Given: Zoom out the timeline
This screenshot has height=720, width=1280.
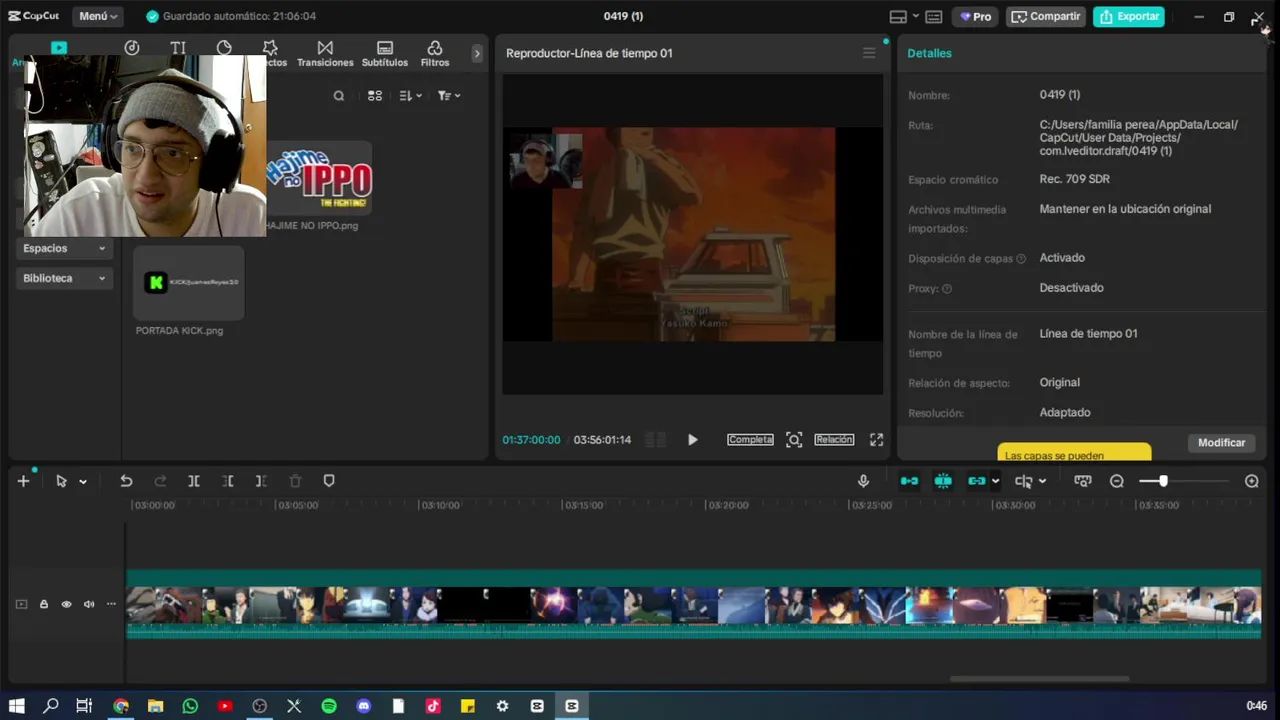Looking at the screenshot, I should coord(1117,481).
